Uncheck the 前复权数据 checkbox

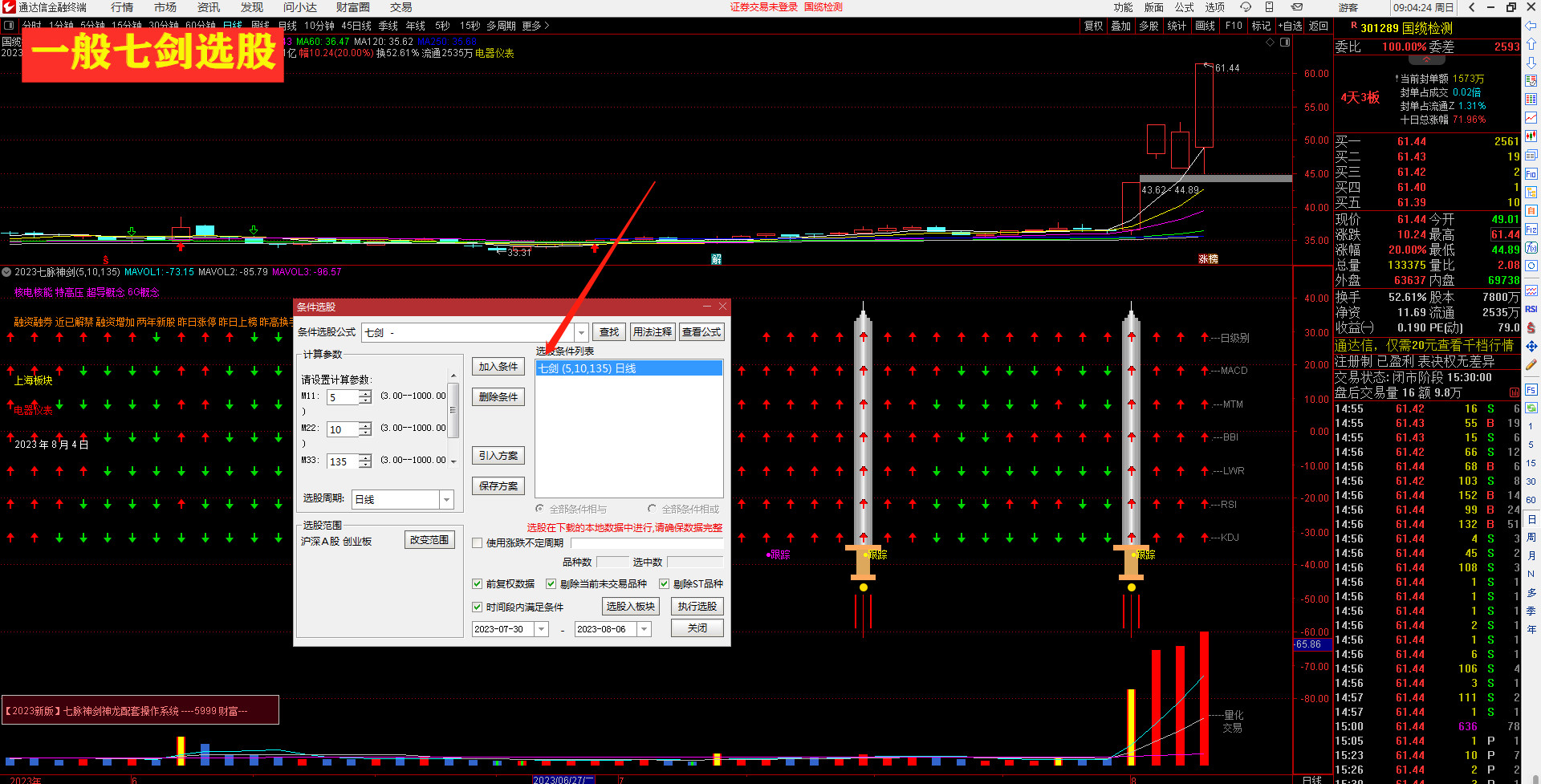[478, 584]
